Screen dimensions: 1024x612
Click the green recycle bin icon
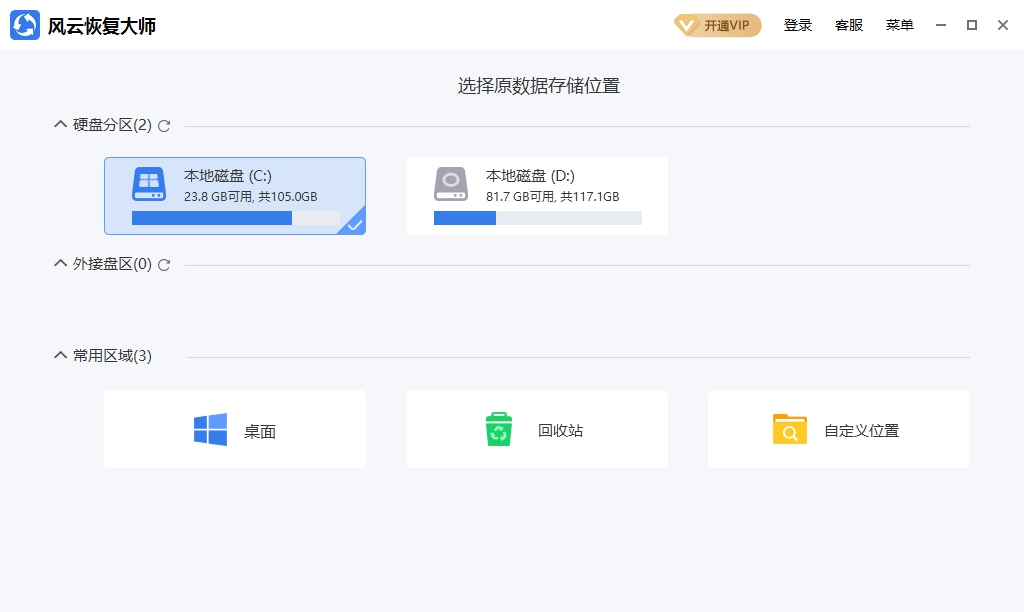point(499,428)
